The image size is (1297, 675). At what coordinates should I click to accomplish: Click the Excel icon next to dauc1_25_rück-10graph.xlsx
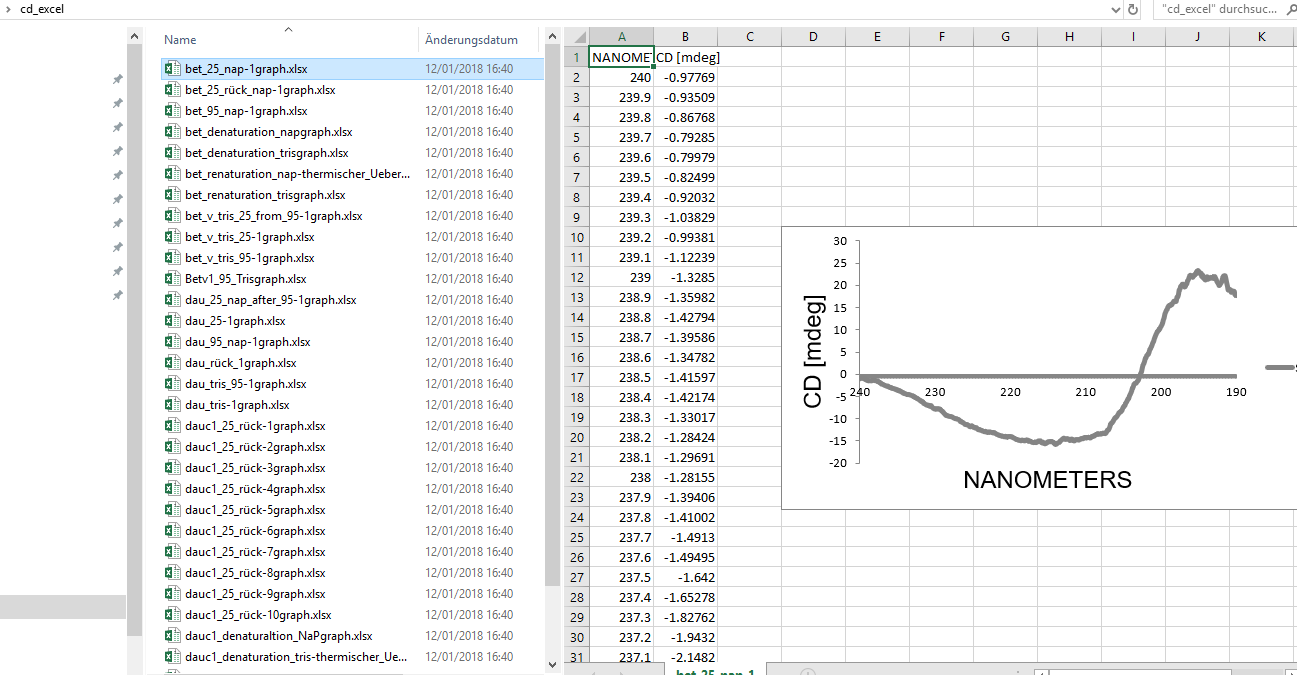172,614
